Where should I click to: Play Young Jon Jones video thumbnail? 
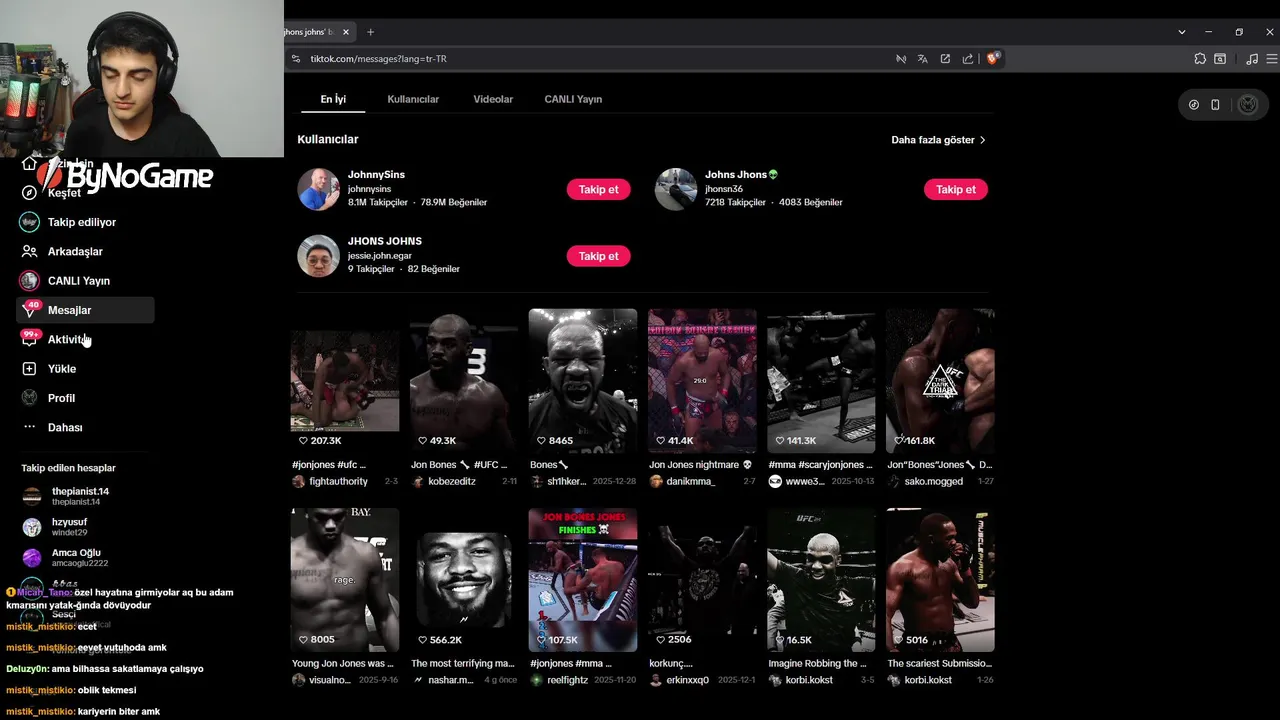pos(345,580)
